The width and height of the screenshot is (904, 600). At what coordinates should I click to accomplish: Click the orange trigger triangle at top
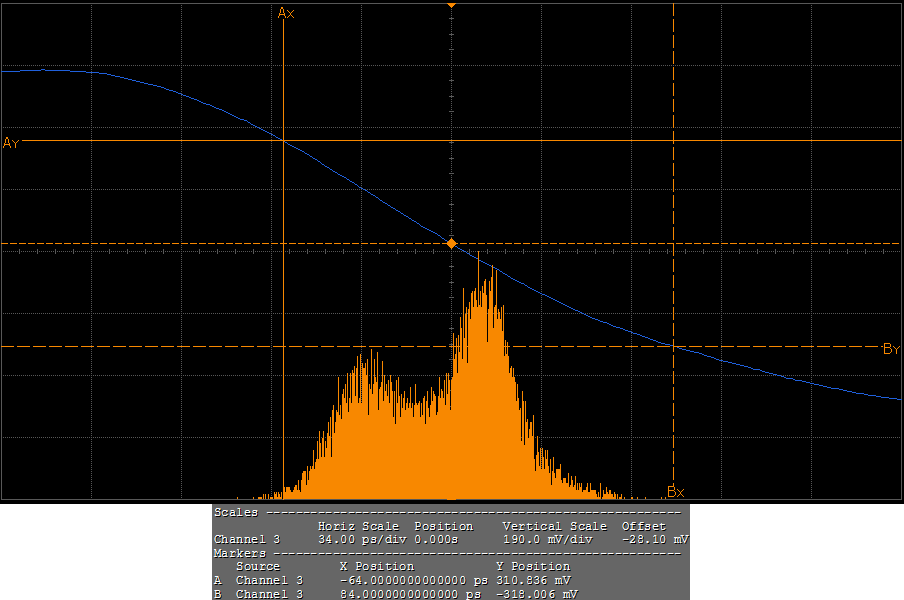[x=451, y=6]
